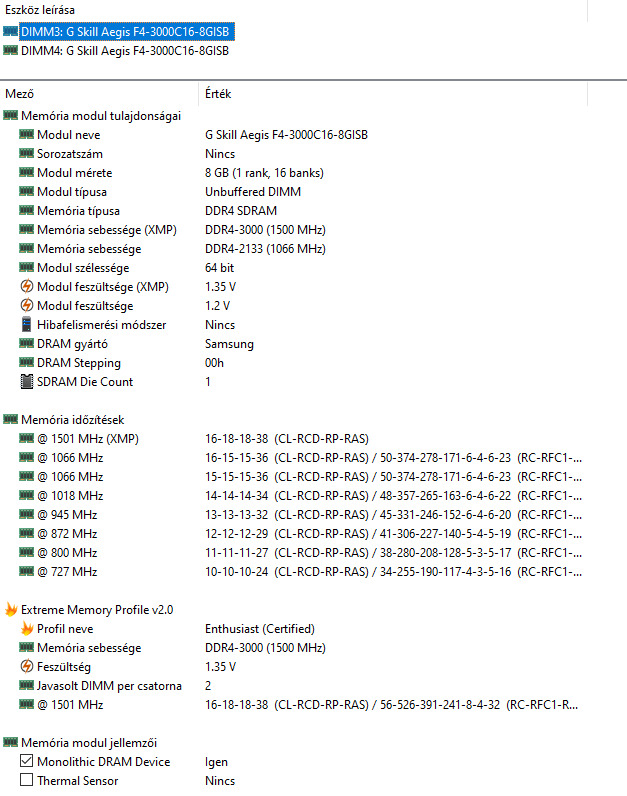Select the timing 11-11-11-27 row value
627x796 pixels.
(393, 552)
